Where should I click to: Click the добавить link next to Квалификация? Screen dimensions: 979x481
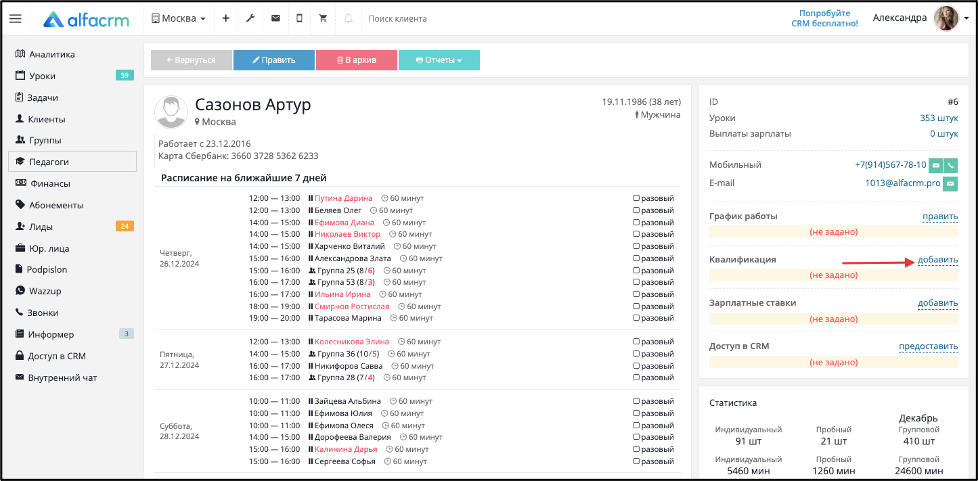click(938, 260)
